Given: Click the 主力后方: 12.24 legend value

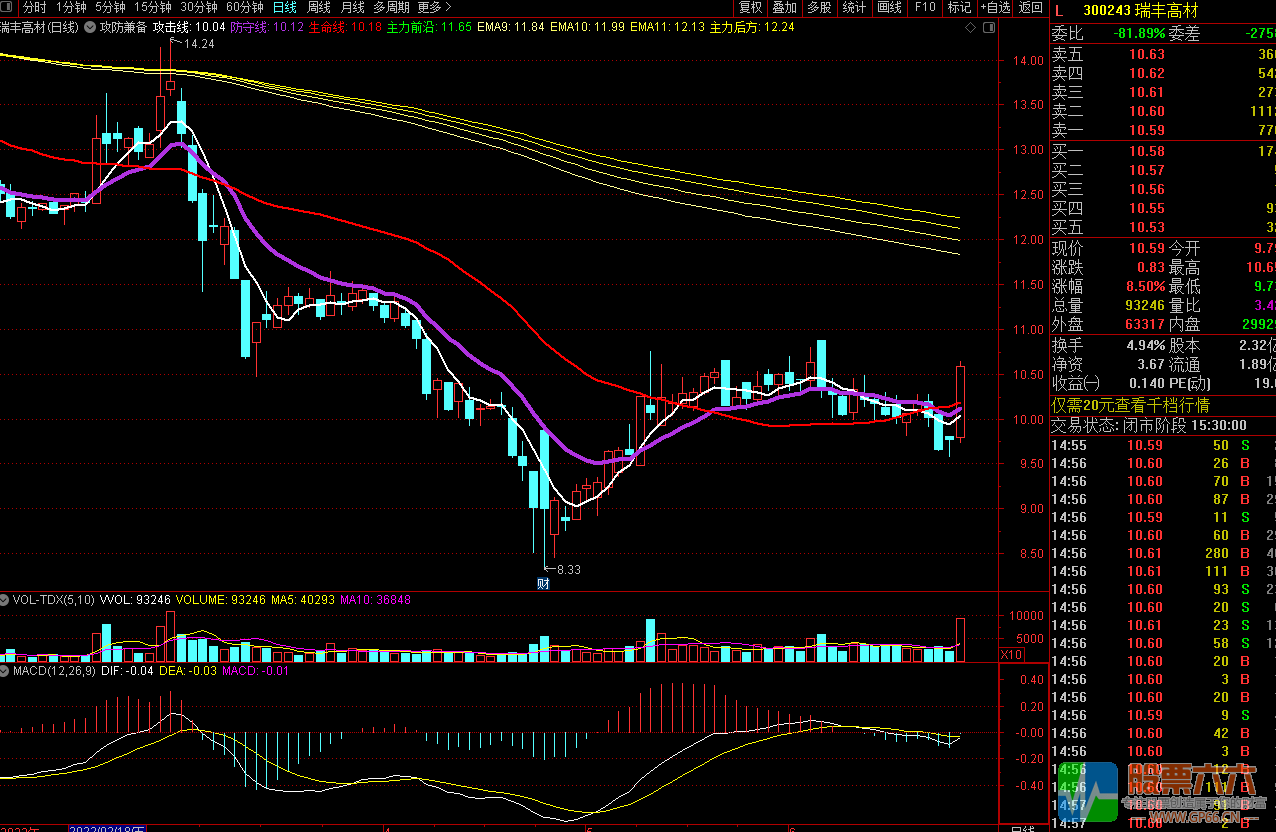Looking at the screenshot, I should (x=752, y=27).
